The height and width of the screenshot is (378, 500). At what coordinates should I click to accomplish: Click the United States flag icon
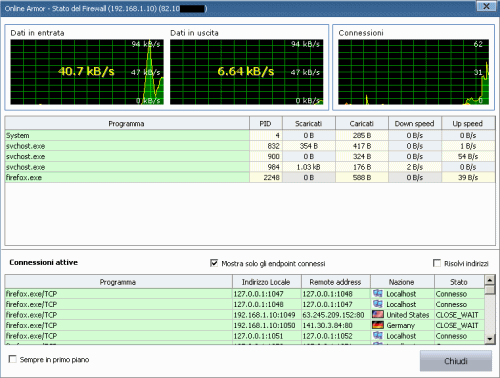378,314
